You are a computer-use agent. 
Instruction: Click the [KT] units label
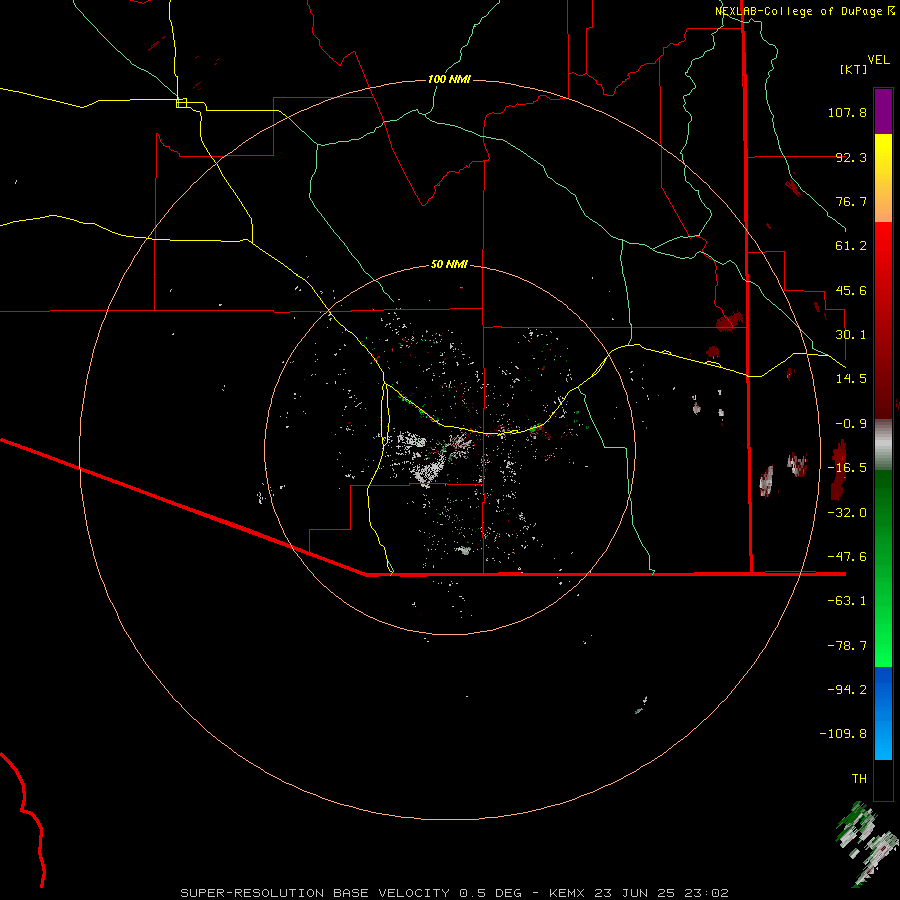point(853,69)
